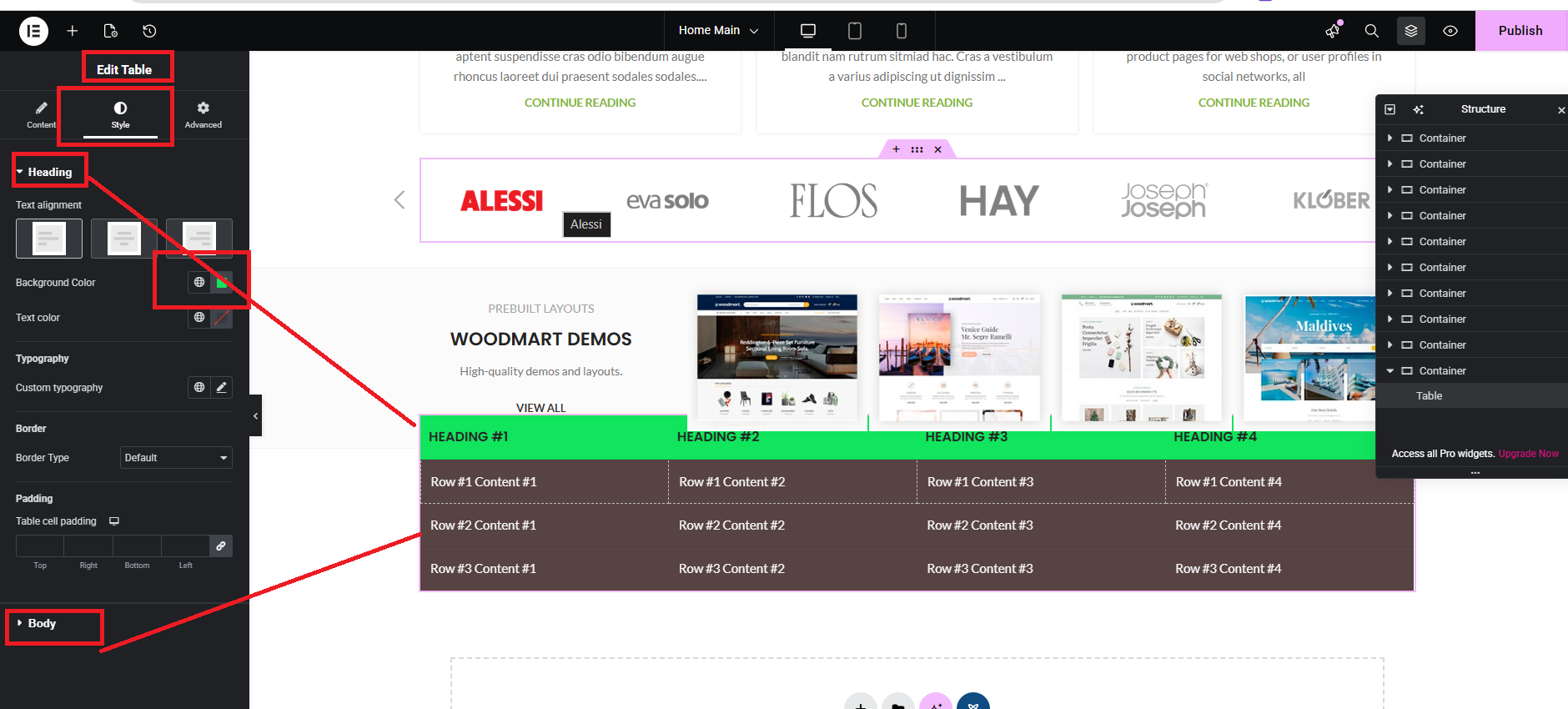Click the AI sparkle icon in the Structure header
The width and height of the screenshot is (1568, 709).
click(1418, 109)
